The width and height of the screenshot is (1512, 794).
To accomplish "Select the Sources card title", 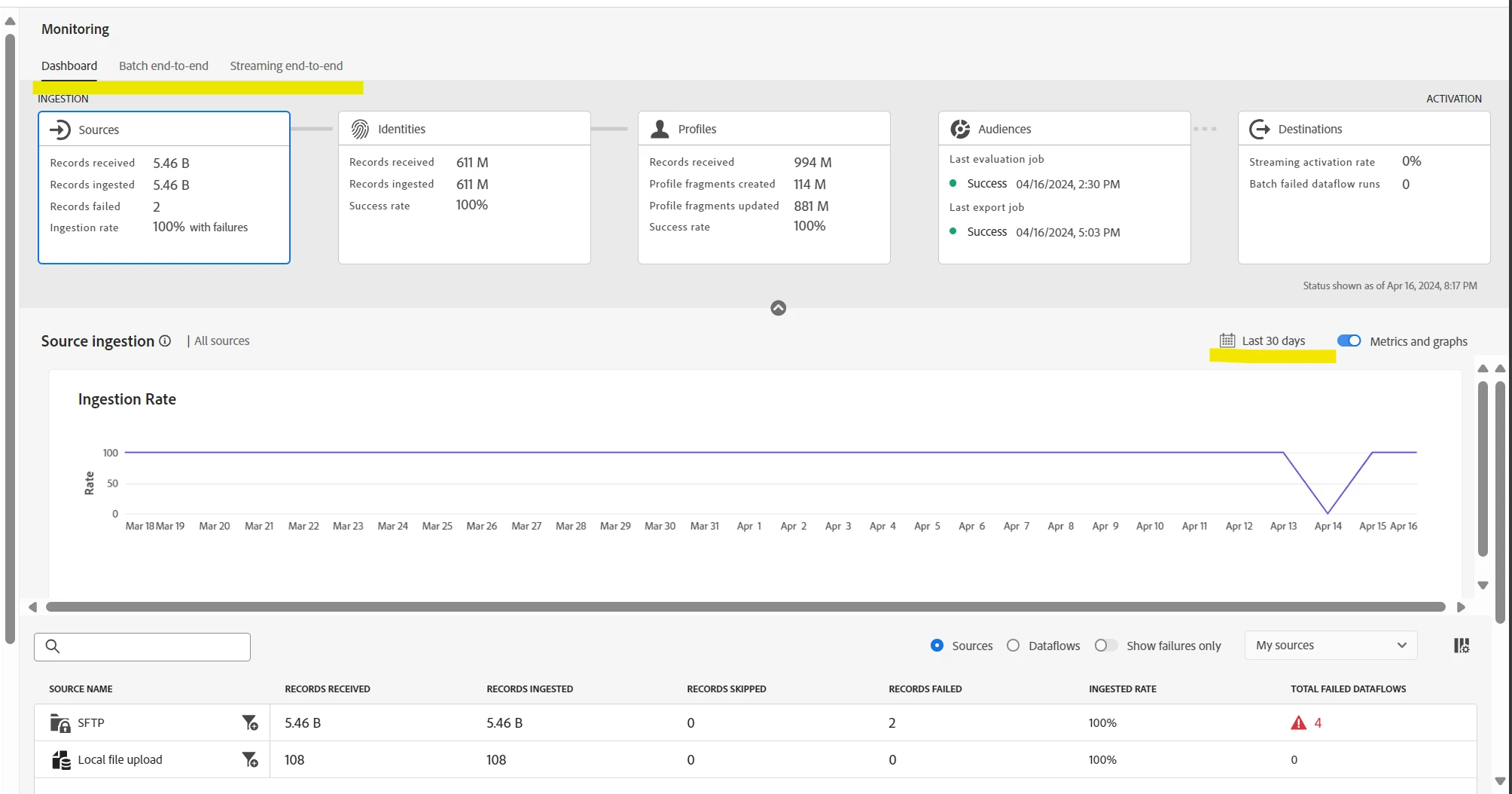I will coord(99,130).
